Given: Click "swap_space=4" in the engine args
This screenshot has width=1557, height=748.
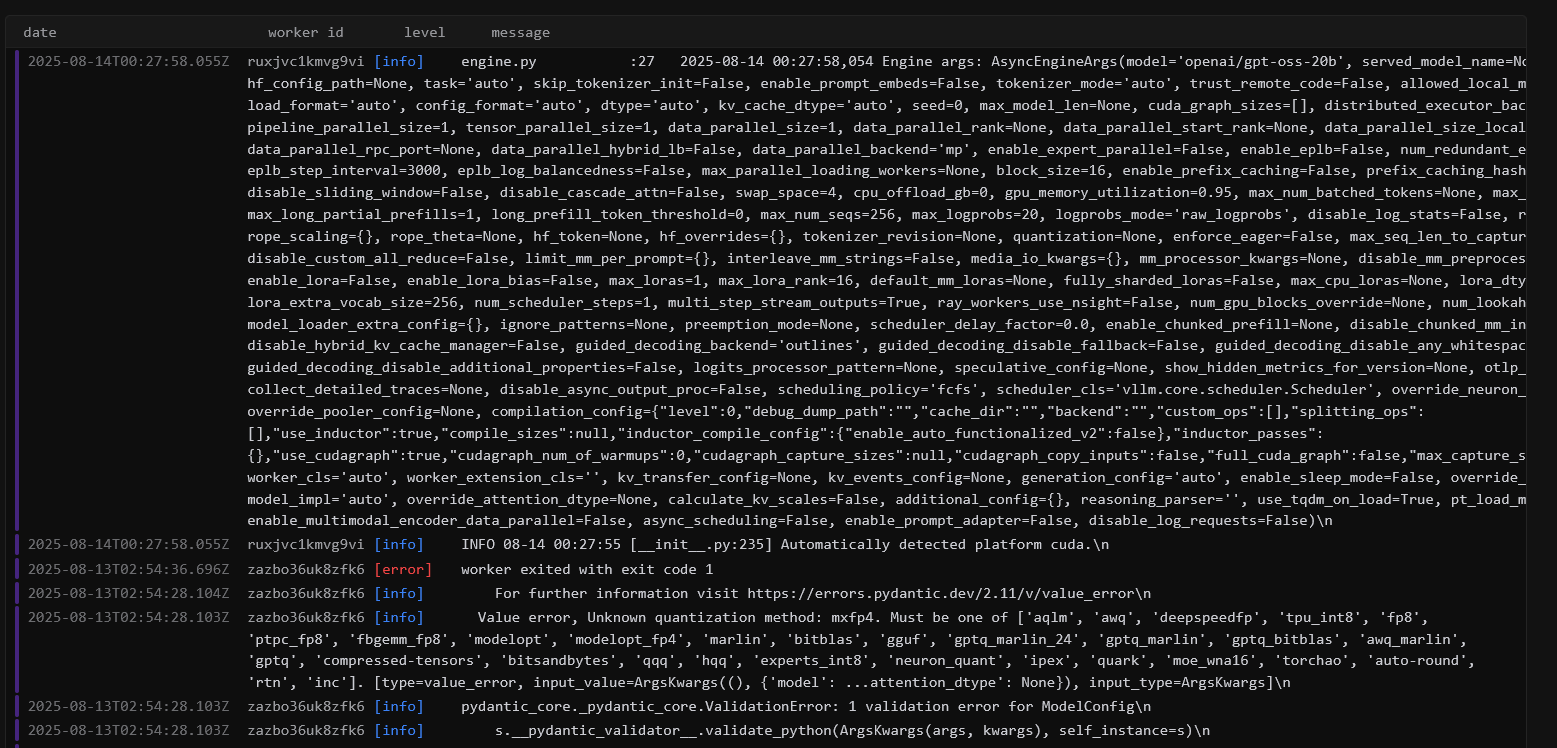Looking at the screenshot, I should pyautogui.click(x=786, y=191).
